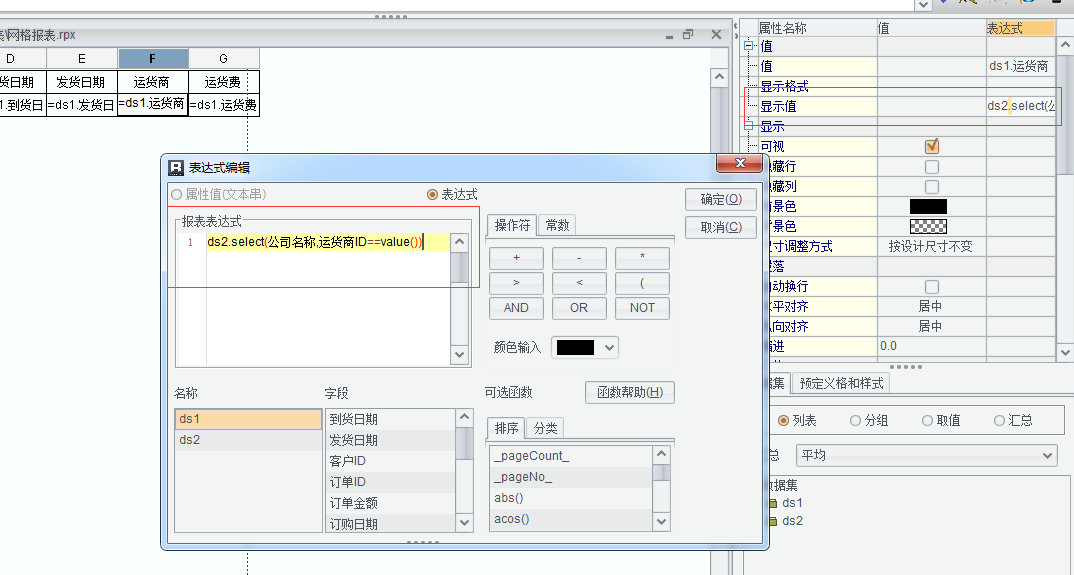
Task: Choose the _pageCount_ function
Action: (x=571, y=456)
